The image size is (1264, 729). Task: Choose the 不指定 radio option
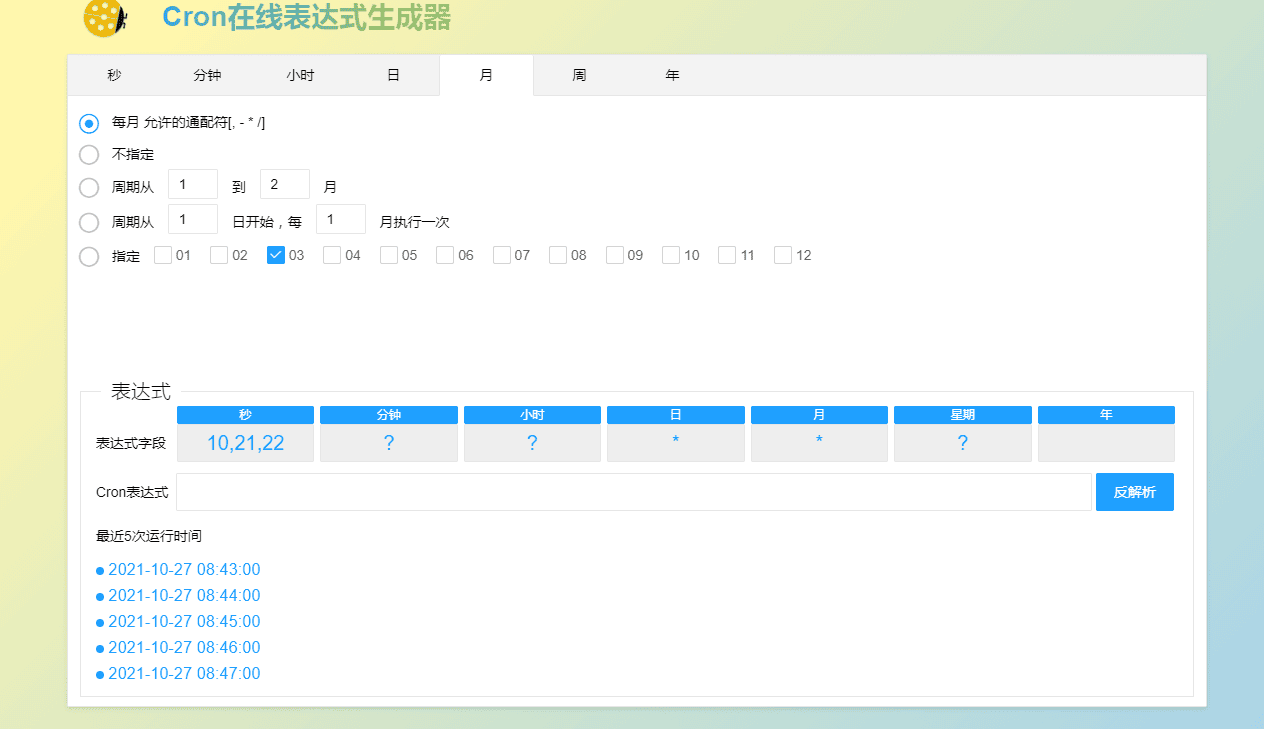click(89, 155)
